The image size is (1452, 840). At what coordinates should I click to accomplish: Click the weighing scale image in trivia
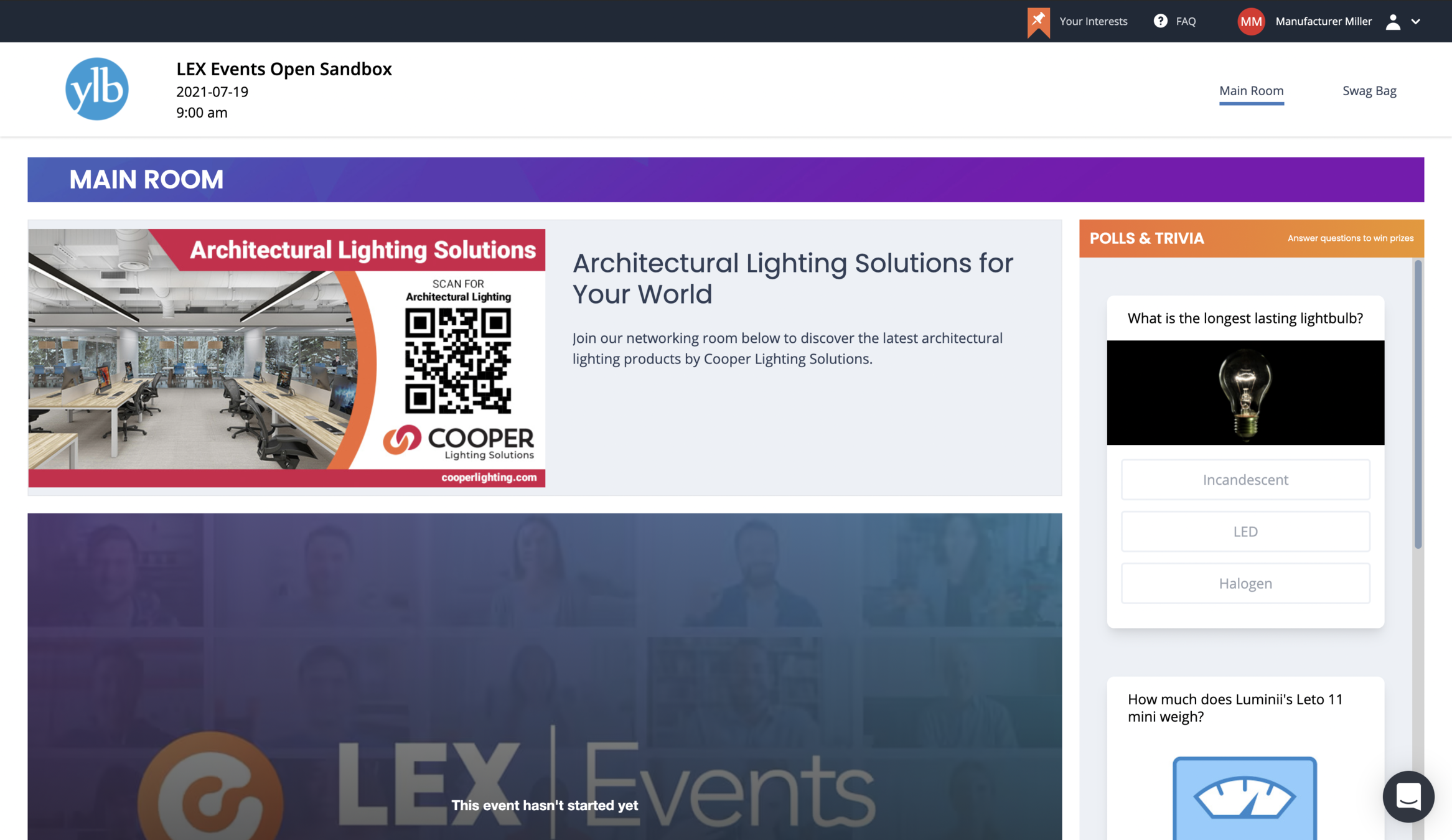[x=1244, y=798]
